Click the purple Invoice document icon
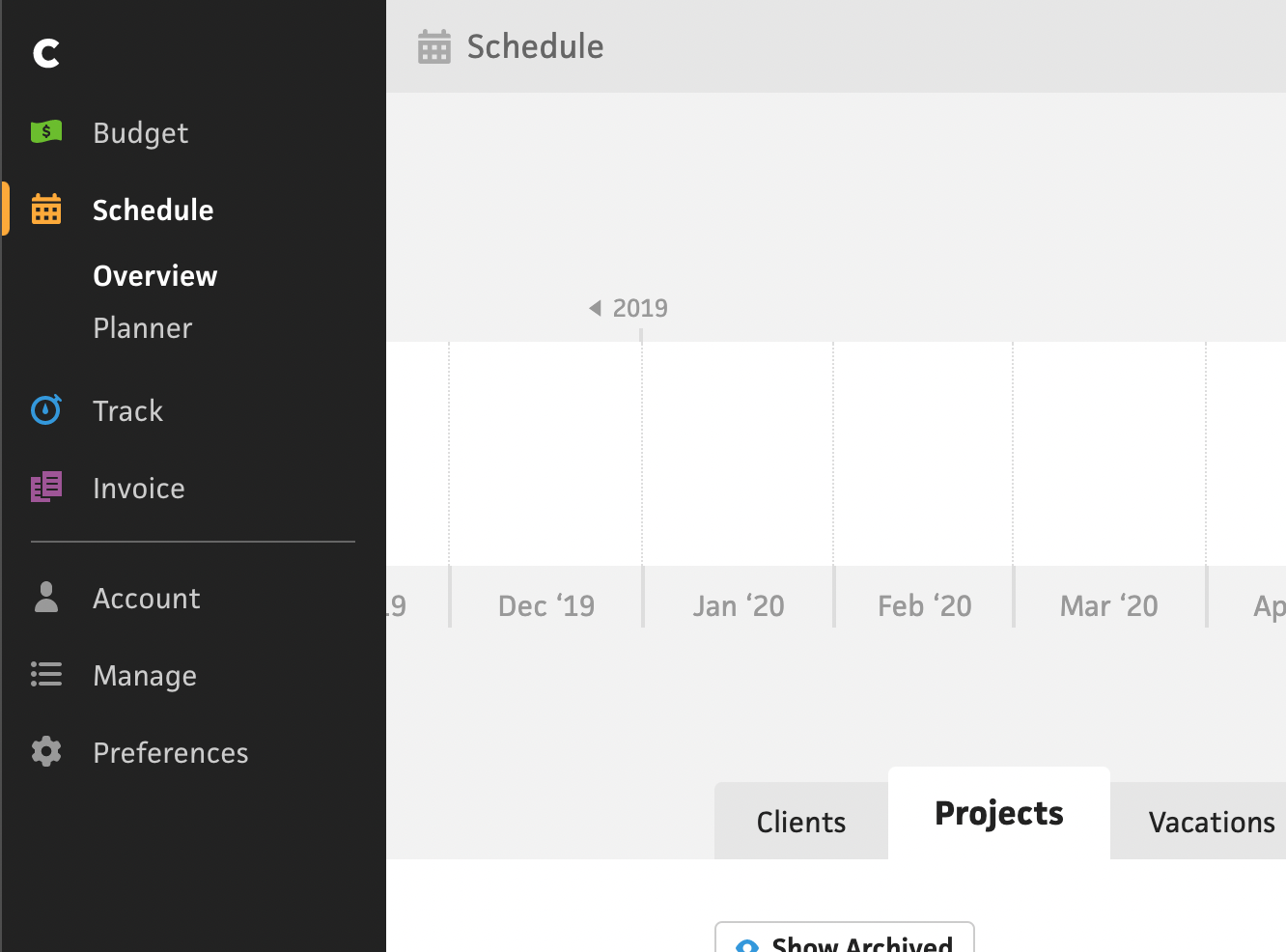The image size is (1286, 952). coord(46,488)
